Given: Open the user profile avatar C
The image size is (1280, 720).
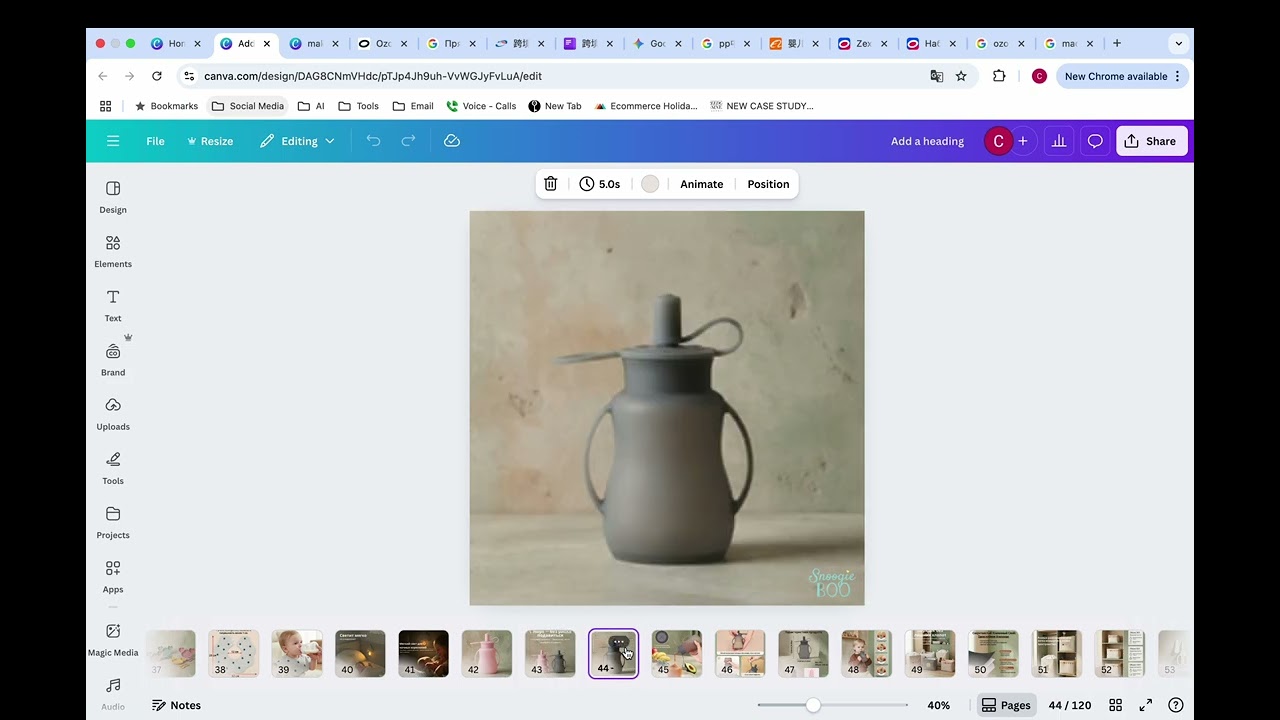Looking at the screenshot, I should 998,141.
